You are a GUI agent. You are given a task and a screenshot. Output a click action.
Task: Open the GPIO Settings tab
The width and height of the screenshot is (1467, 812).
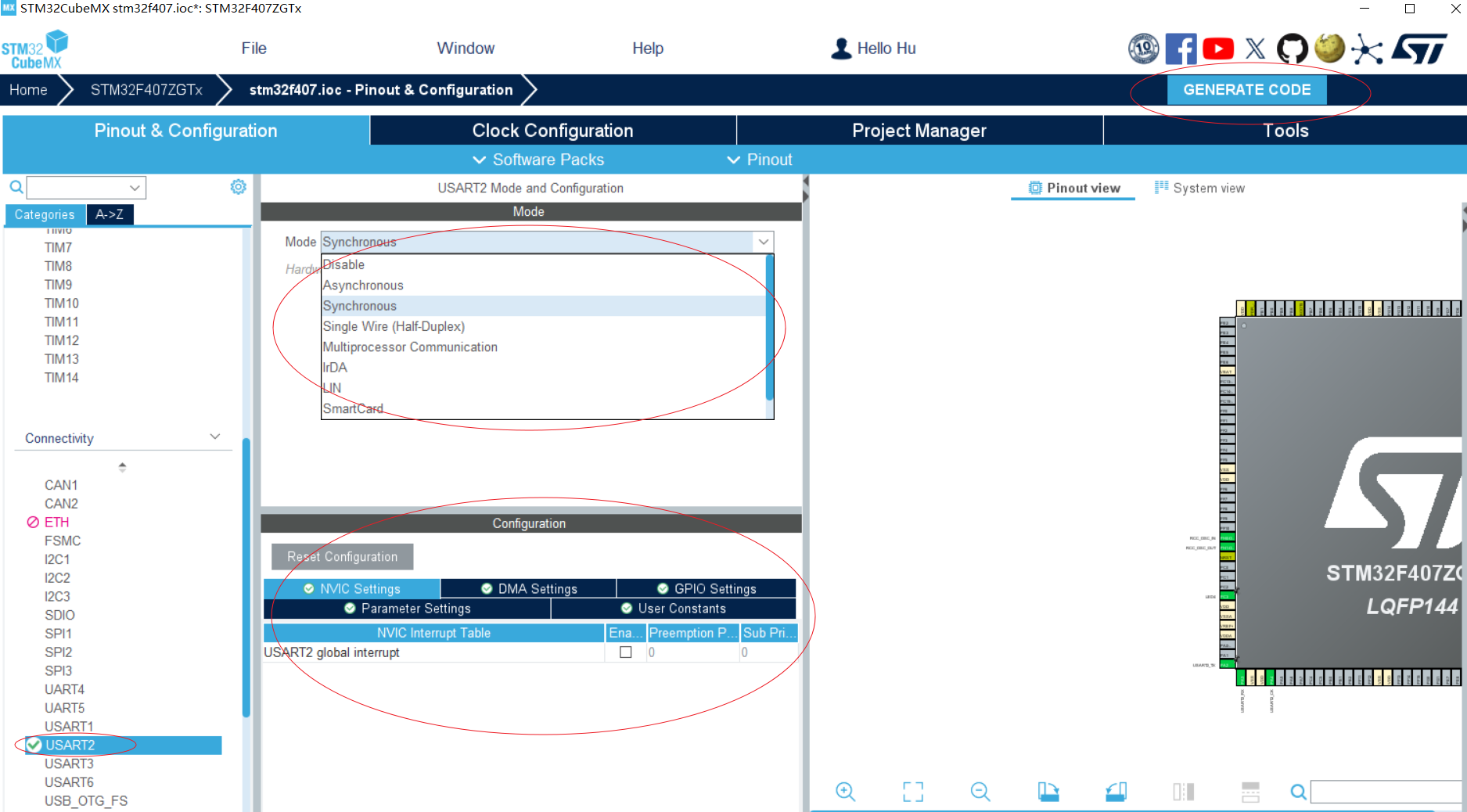pos(707,589)
